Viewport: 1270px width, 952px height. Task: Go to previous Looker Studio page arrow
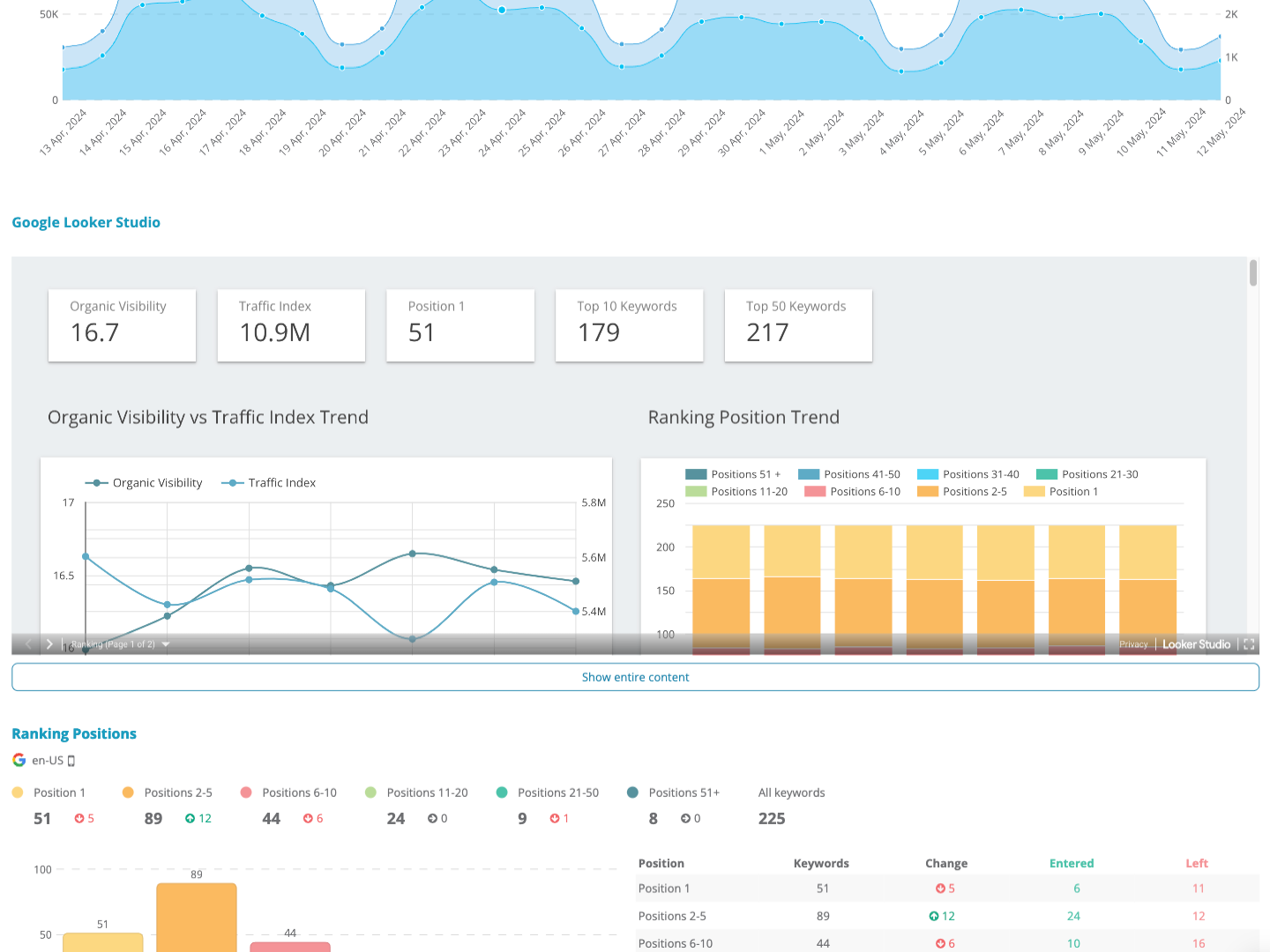28,644
